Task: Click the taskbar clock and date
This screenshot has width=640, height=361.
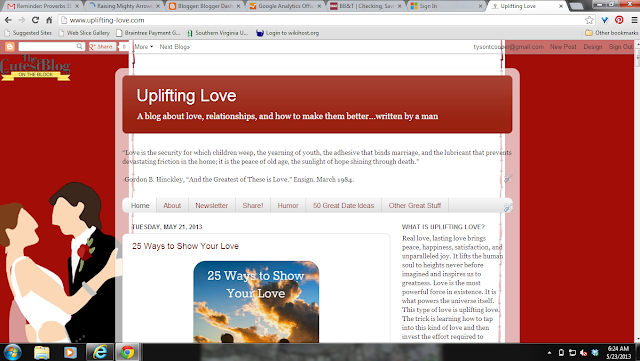Action: (618, 352)
